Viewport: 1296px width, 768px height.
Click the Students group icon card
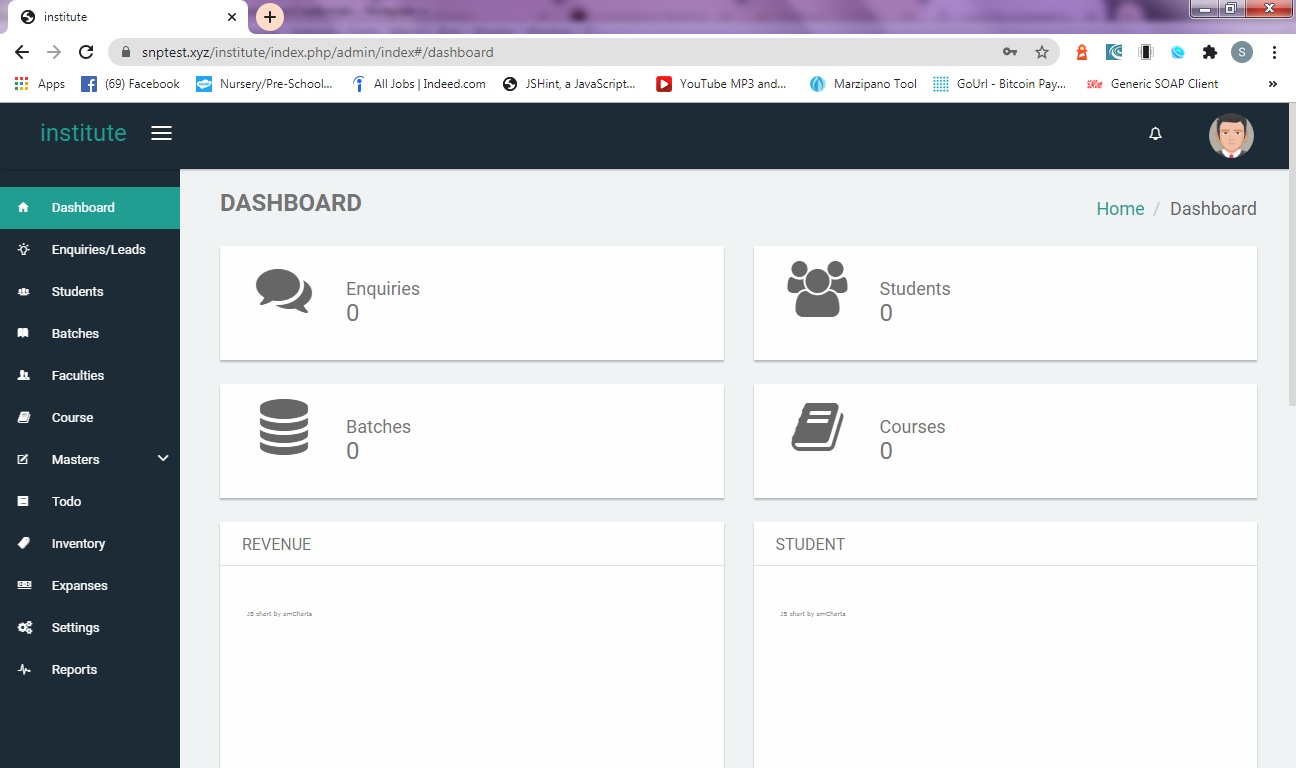click(x=817, y=289)
